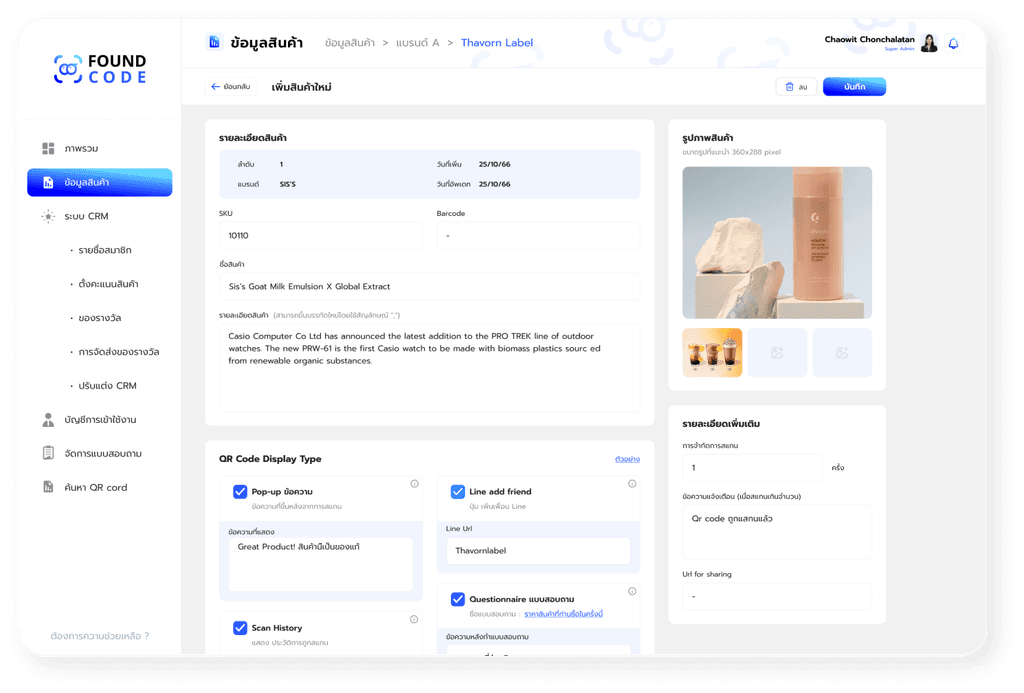Click the ย้อนกลับ back button
This screenshot has width=1024, height=693.
[x=231, y=87]
